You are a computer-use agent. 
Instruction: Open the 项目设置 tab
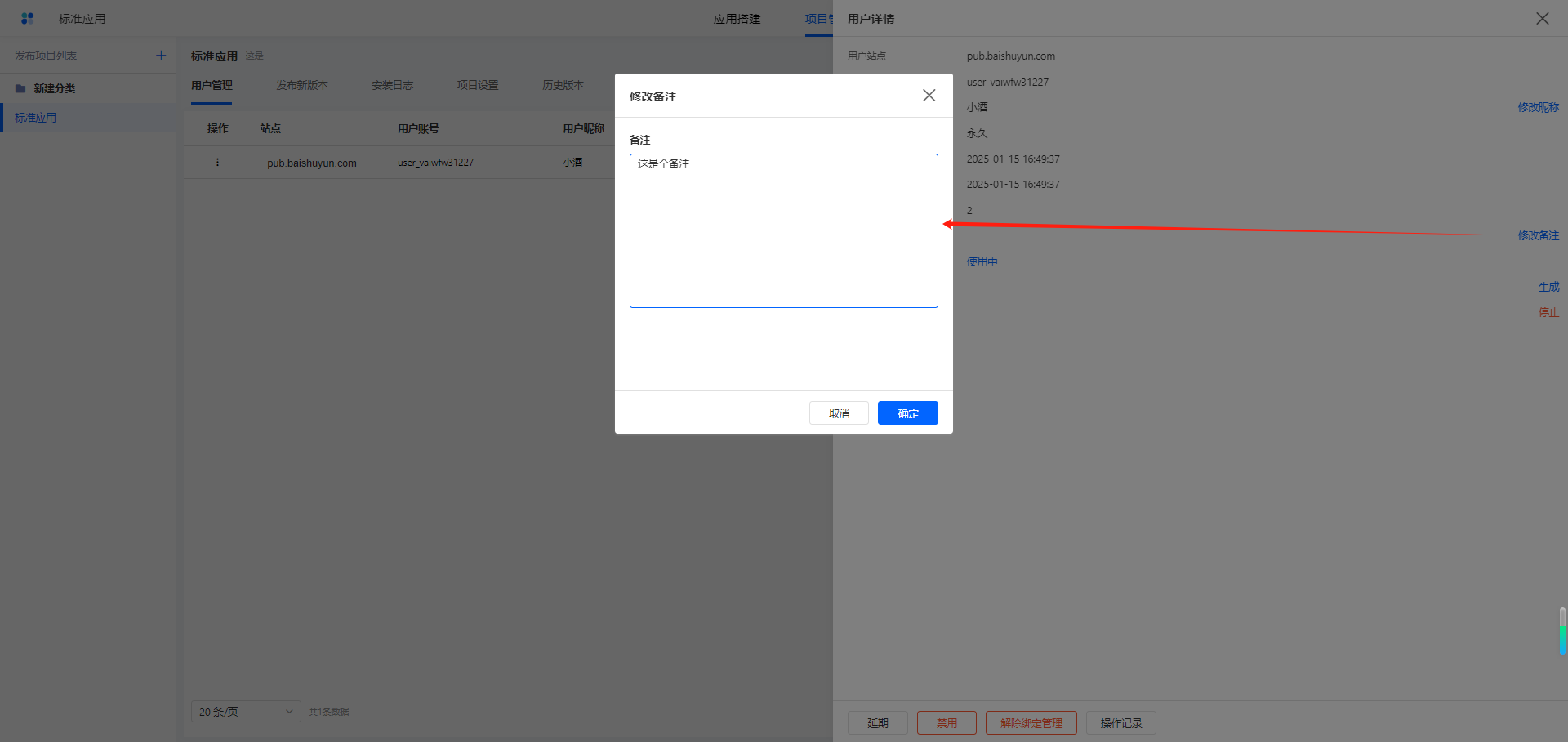point(477,85)
